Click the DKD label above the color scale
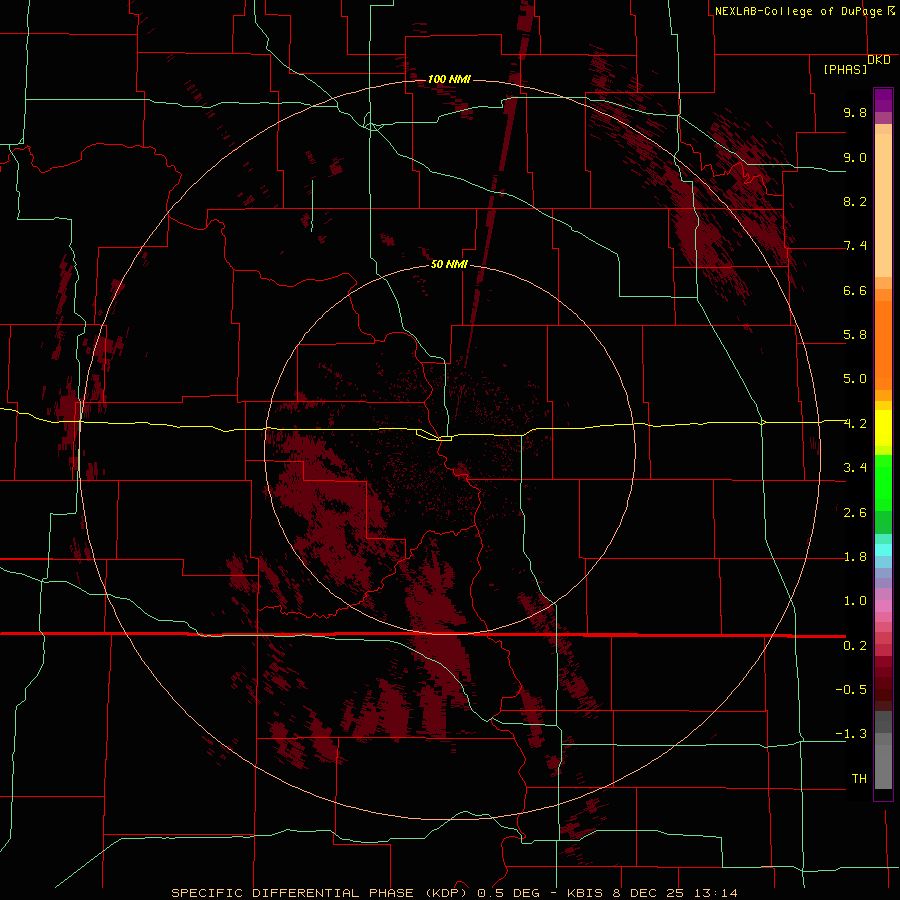900x900 pixels. 879,60
